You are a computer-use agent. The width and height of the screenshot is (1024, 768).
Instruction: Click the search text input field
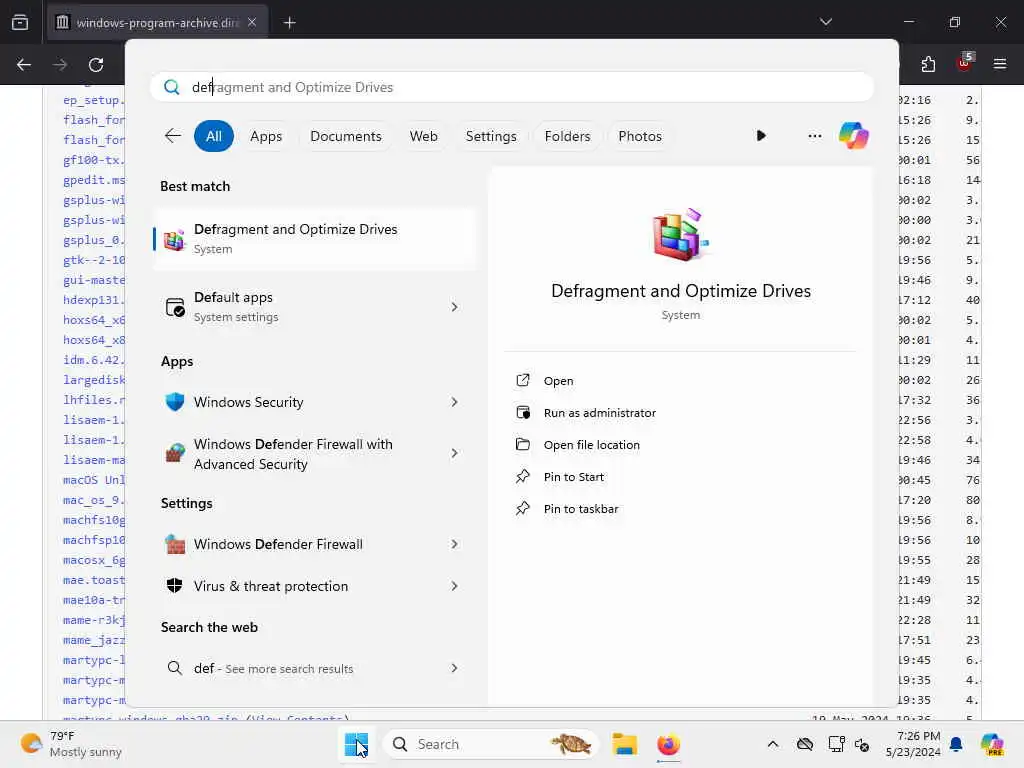pos(512,87)
